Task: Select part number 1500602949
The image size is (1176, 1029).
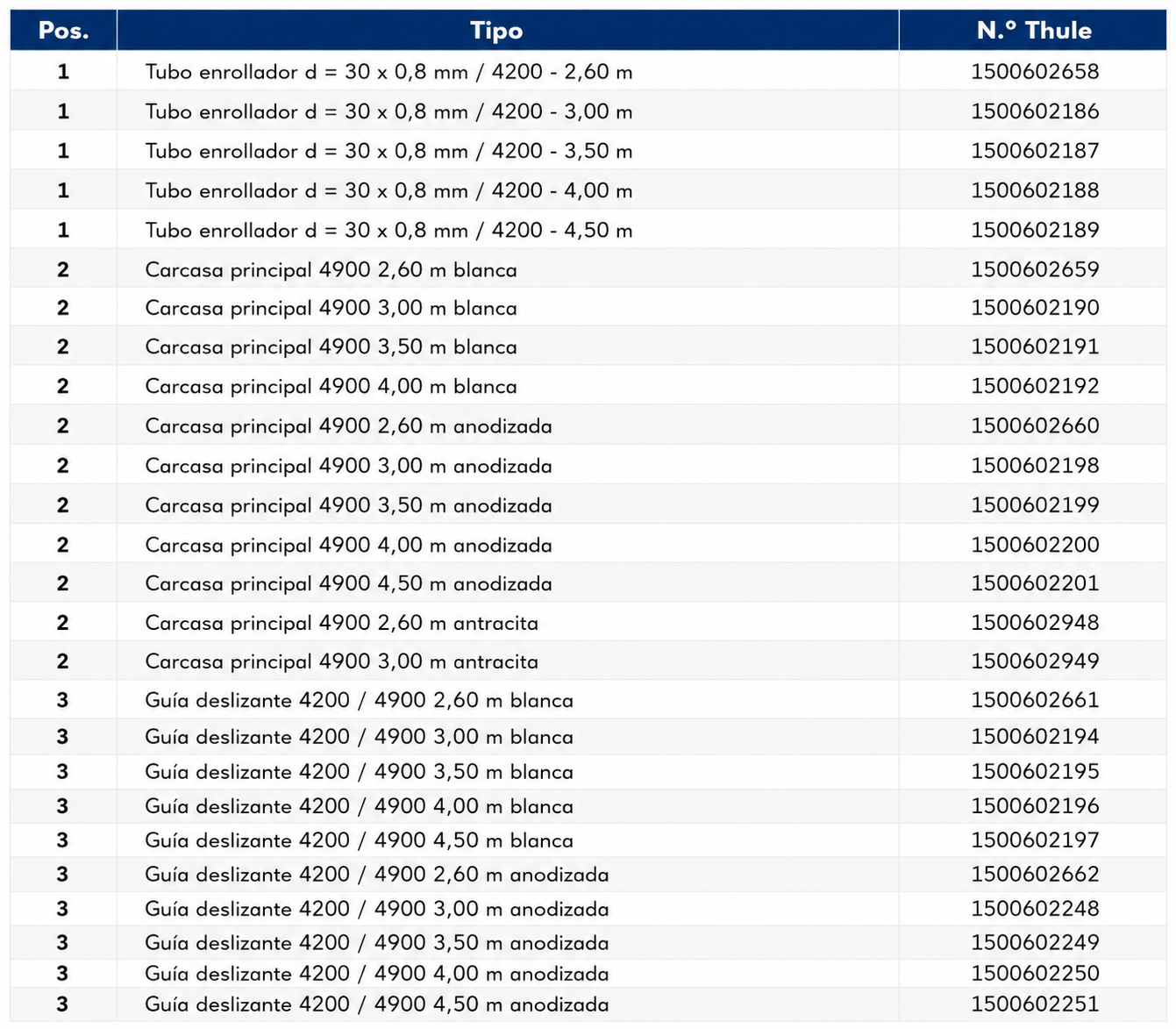Action: click(1035, 661)
